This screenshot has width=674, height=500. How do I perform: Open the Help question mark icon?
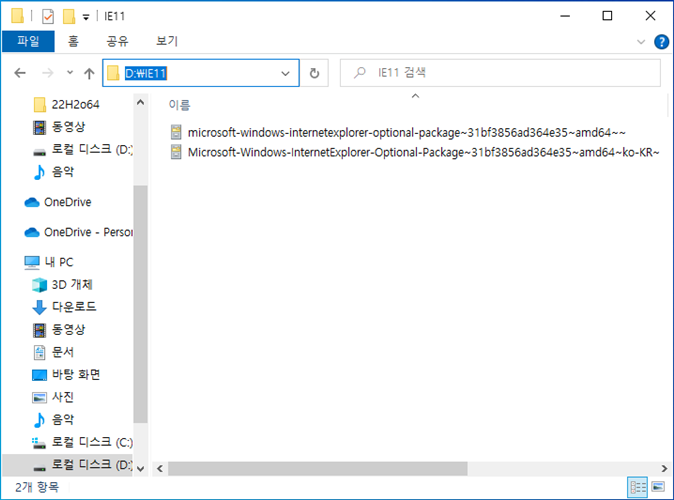661,42
